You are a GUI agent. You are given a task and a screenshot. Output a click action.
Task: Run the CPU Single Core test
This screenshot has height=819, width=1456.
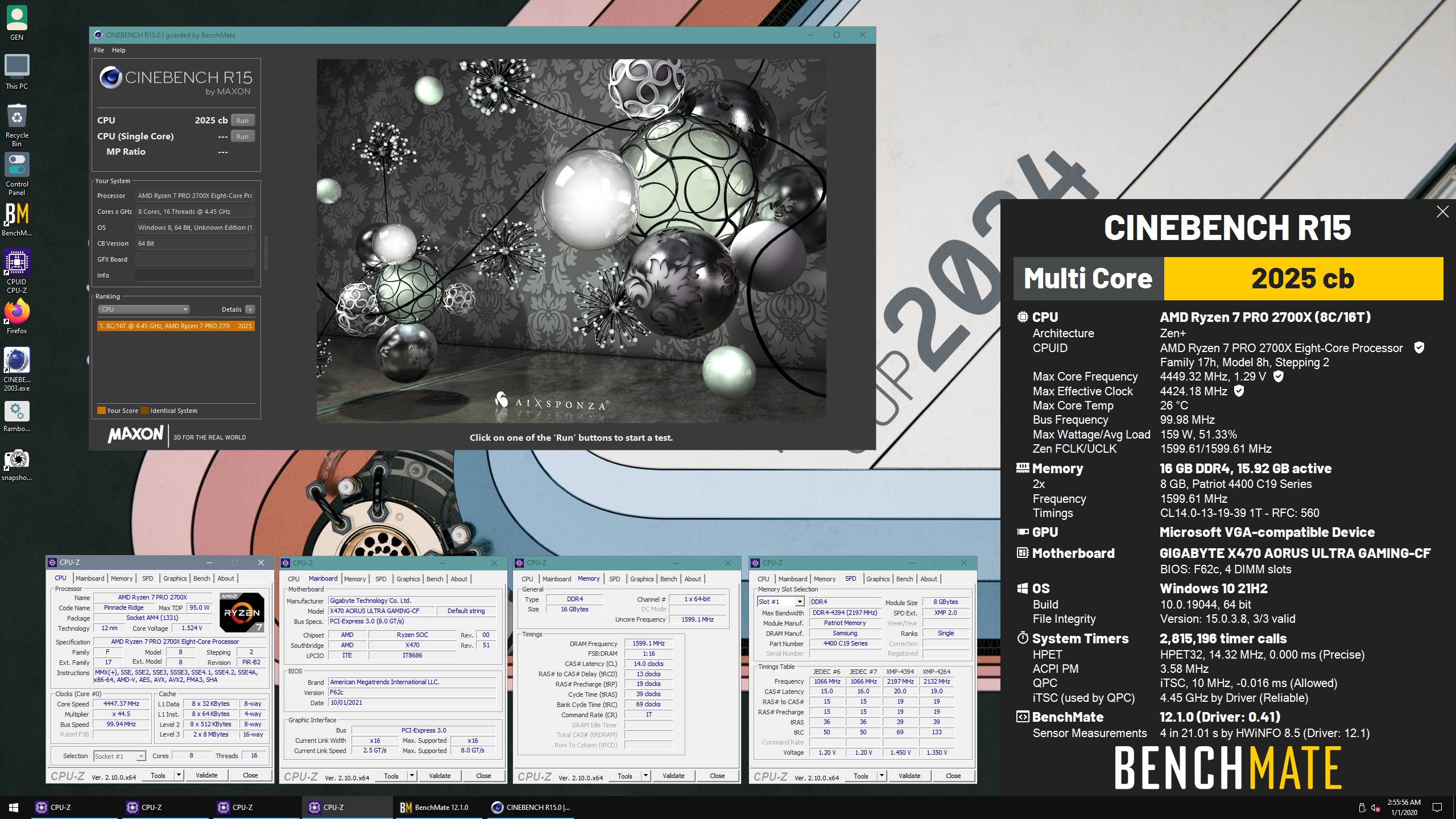[x=242, y=136]
